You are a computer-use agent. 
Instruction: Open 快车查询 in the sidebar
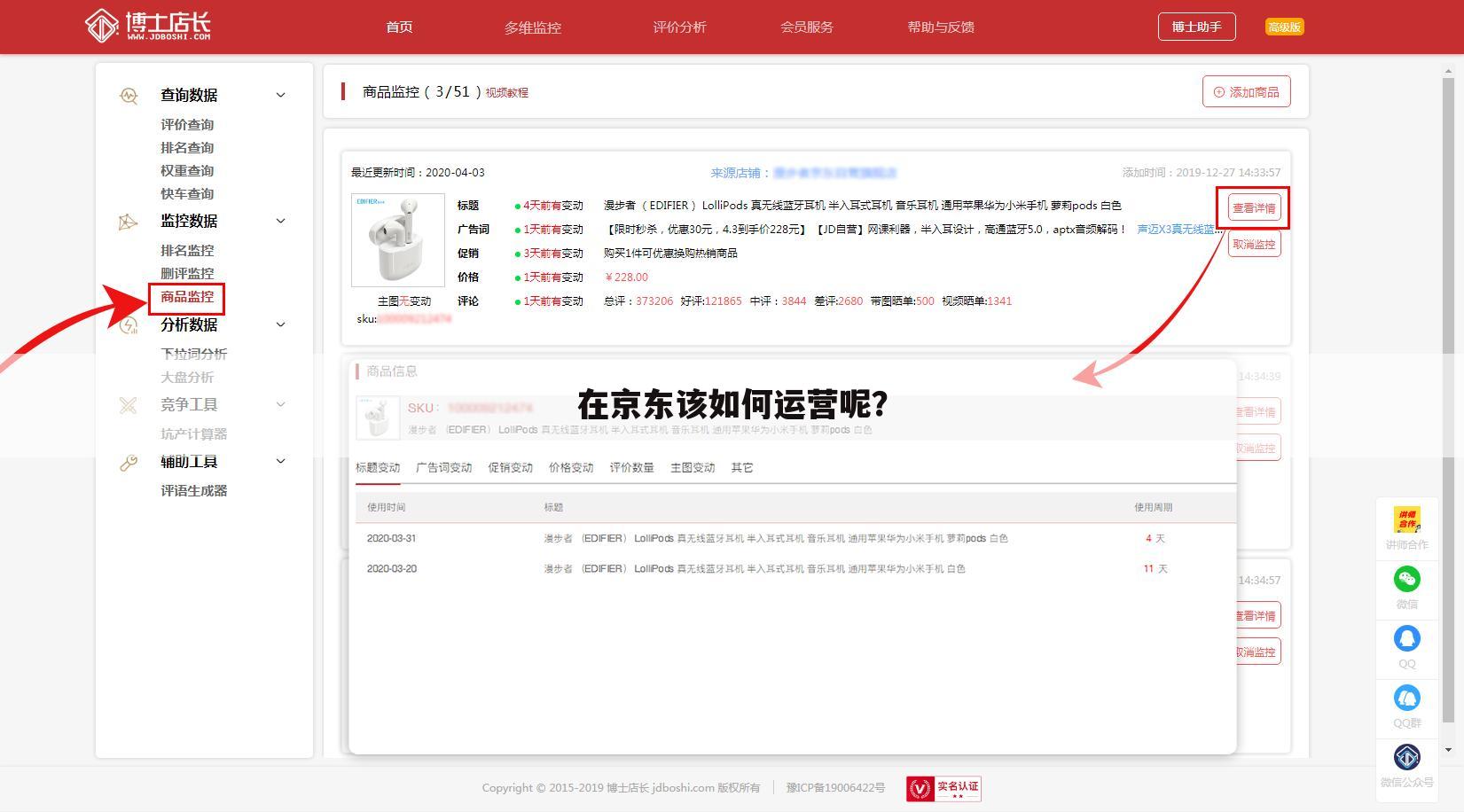pyautogui.click(x=187, y=194)
